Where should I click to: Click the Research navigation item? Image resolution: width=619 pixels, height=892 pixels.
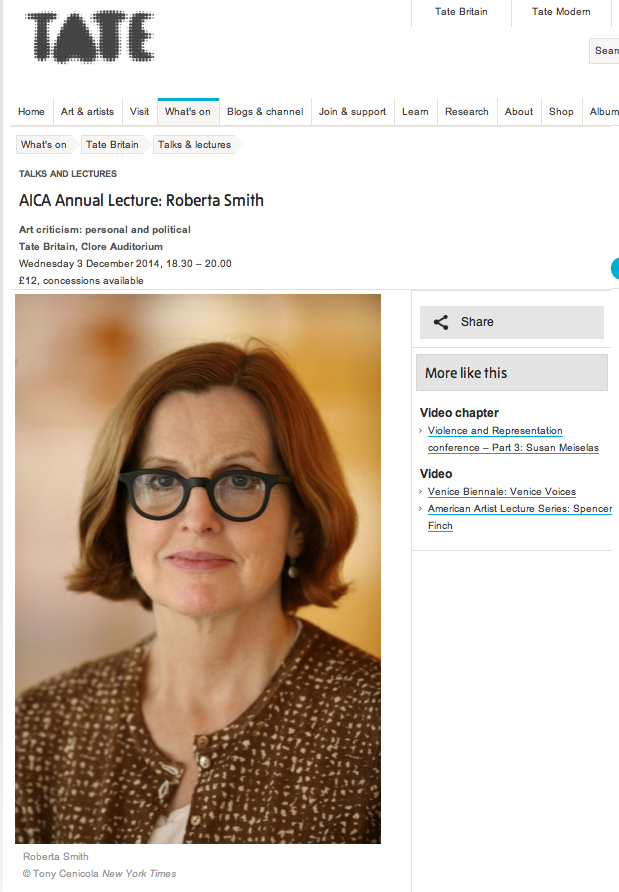[x=467, y=112]
